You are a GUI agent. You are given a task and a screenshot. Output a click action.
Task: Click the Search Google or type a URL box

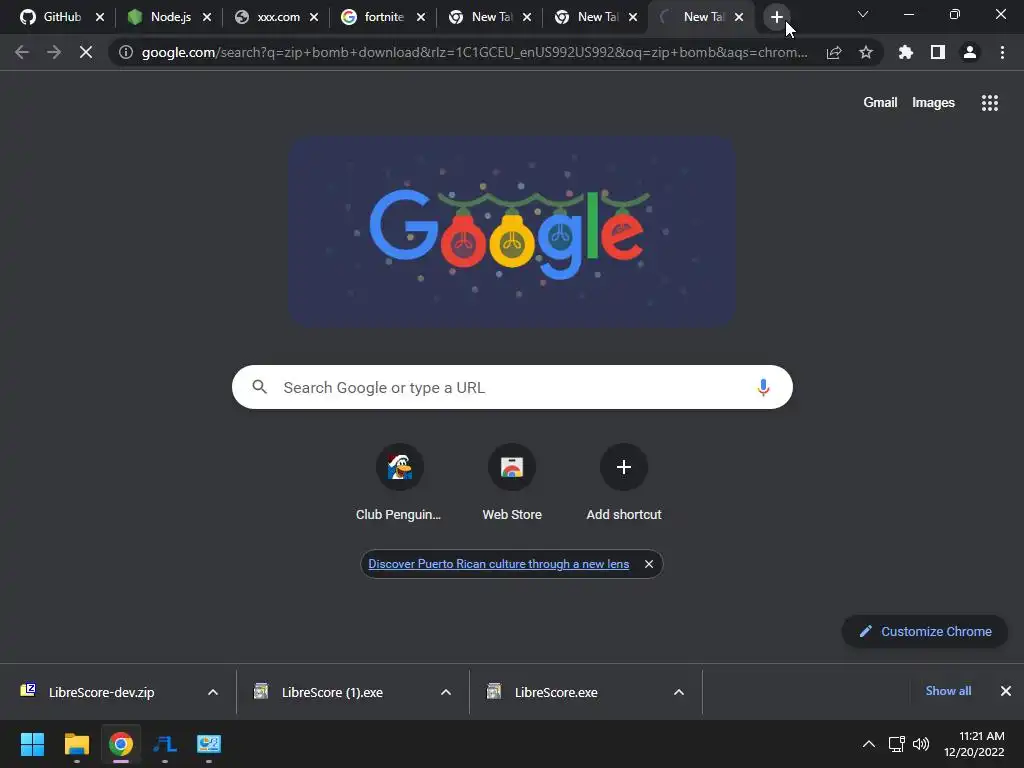[512, 387]
